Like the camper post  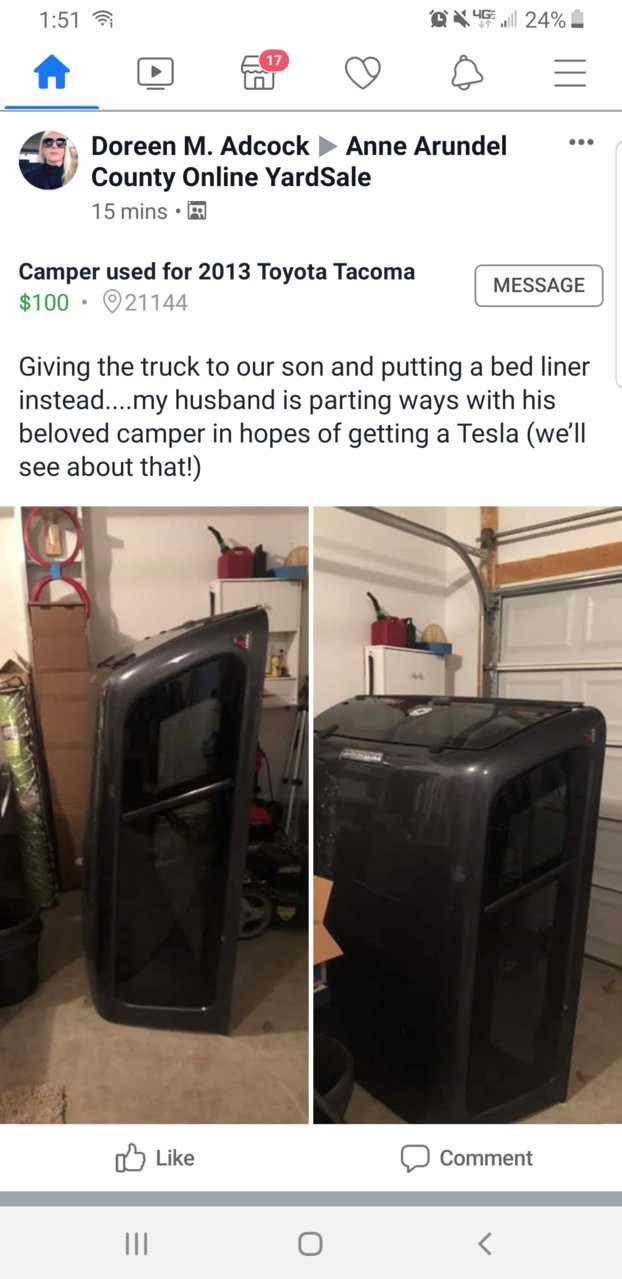pyautogui.click(x=155, y=1158)
